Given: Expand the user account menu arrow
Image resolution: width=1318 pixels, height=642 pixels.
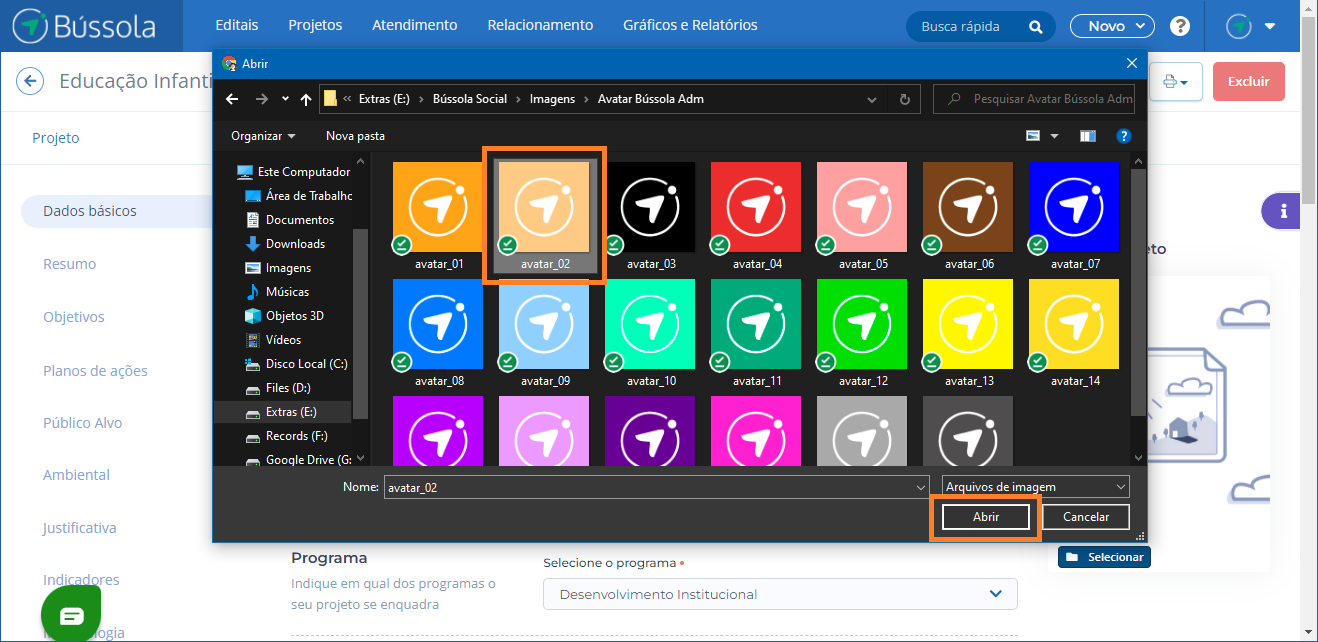Looking at the screenshot, I should click(1270, 26).
